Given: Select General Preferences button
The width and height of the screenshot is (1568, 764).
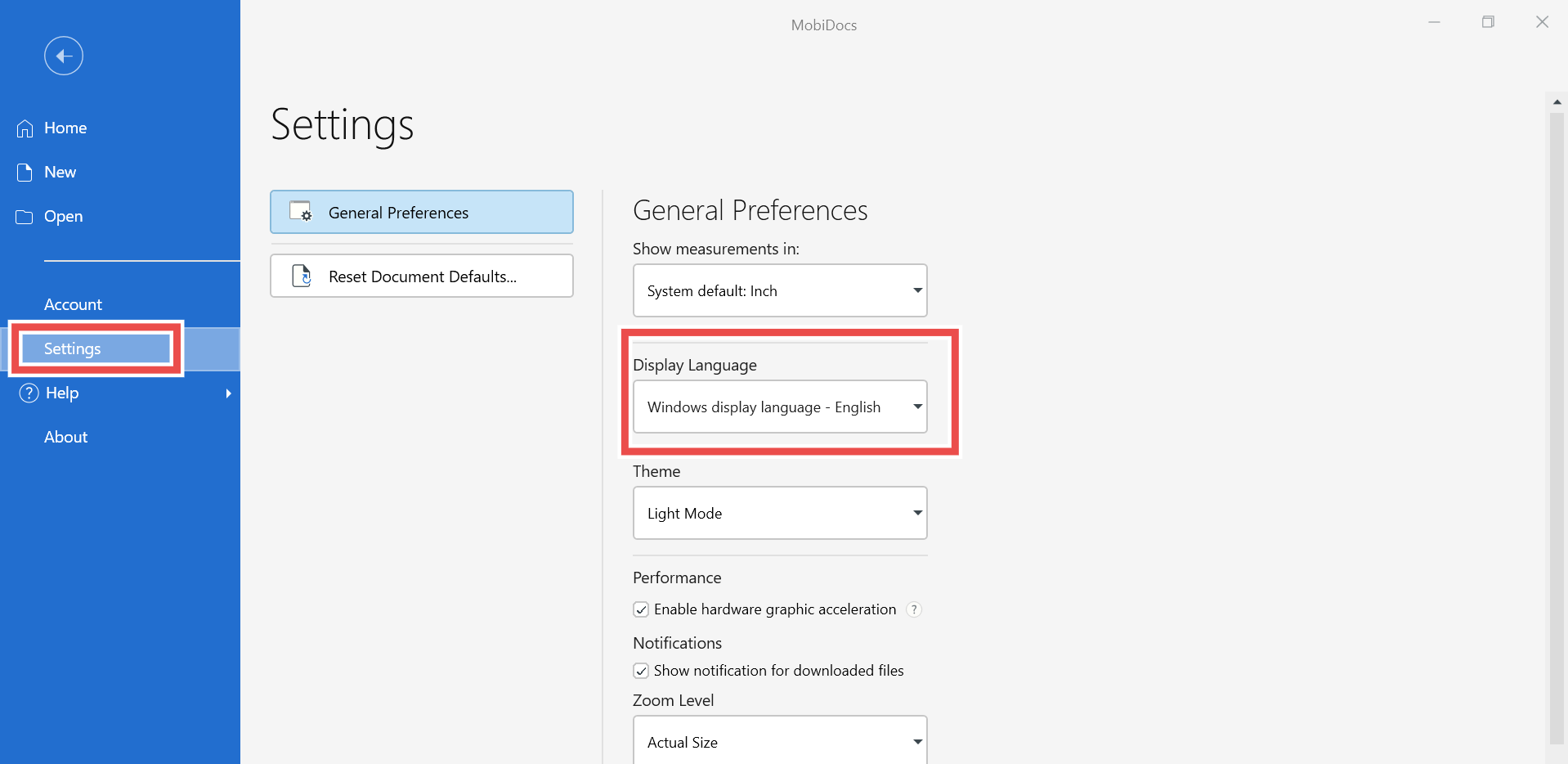Looking at the screenshot, I should [422, 212].
